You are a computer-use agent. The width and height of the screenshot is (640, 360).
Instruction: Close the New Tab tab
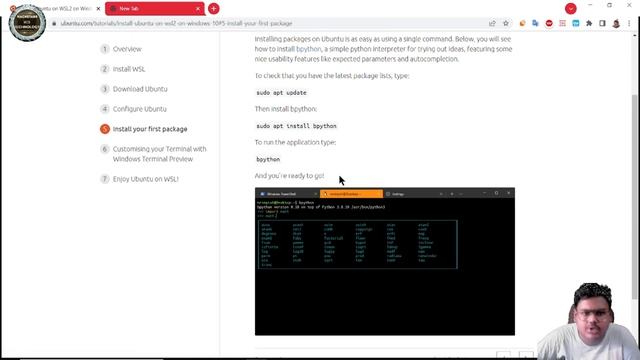pos(198,9)
